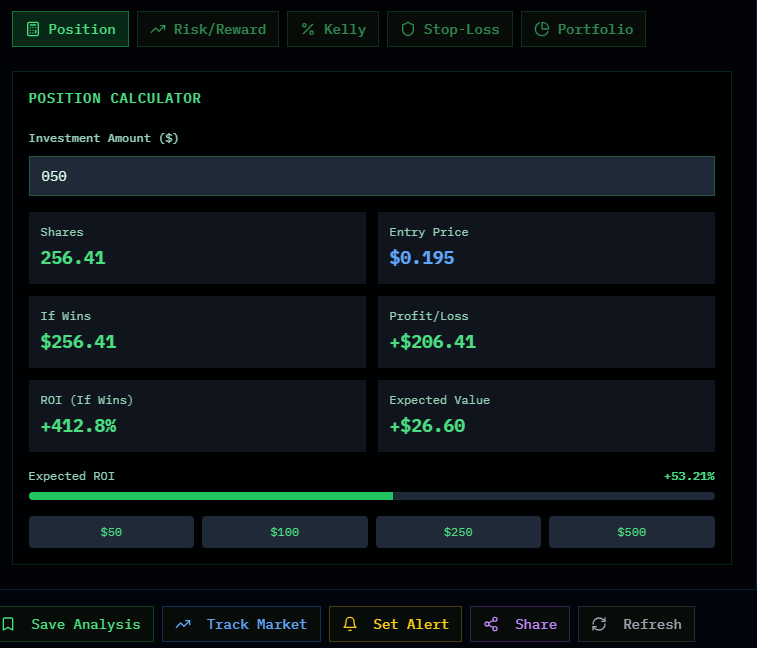This screenshot has height=648, width=757.
Task: Click the pie chart icon on Portfolio tab
Action: click(542, 29)
